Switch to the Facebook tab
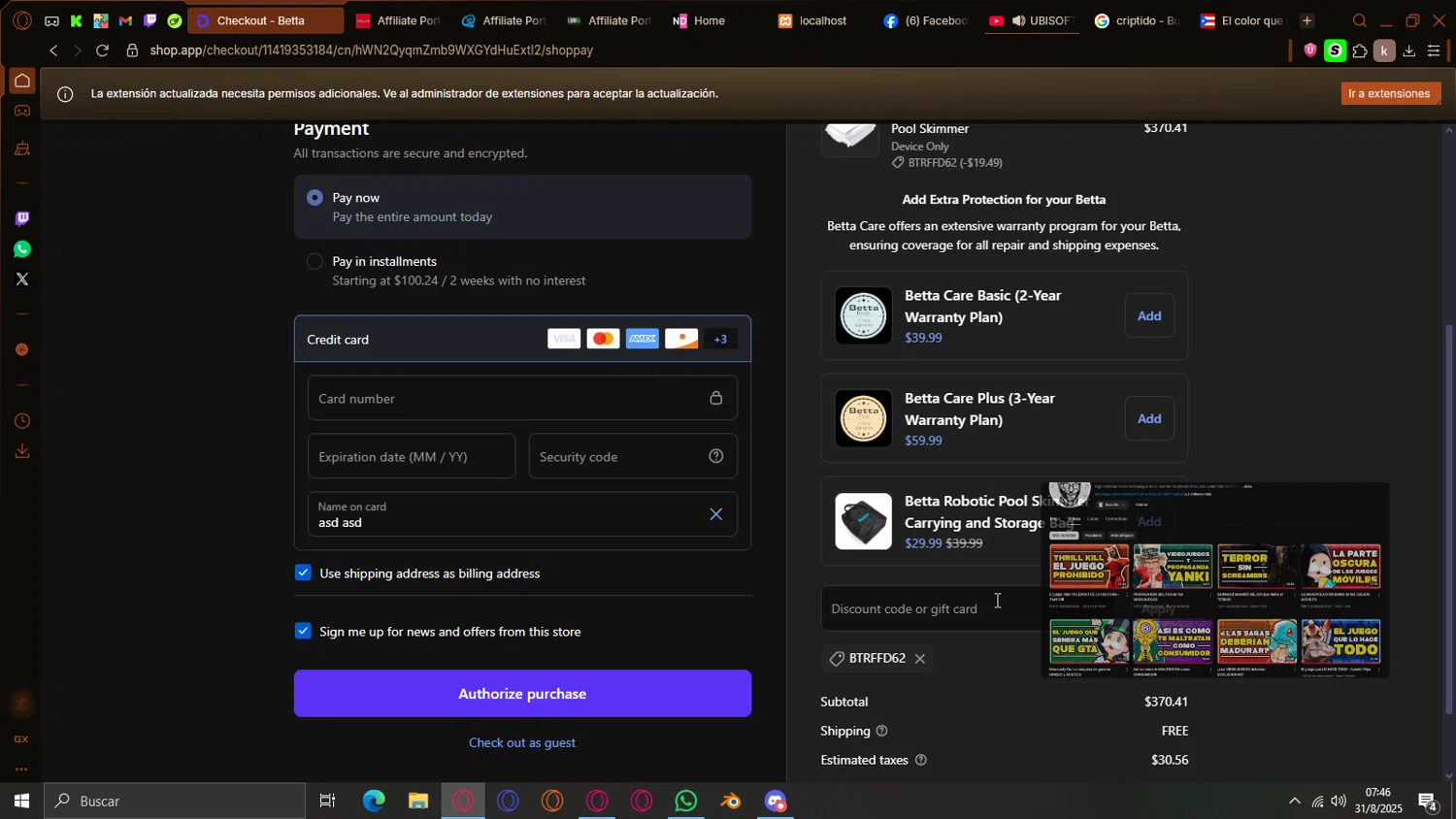This screenshot has width=1456, height=819. (925, 20)
